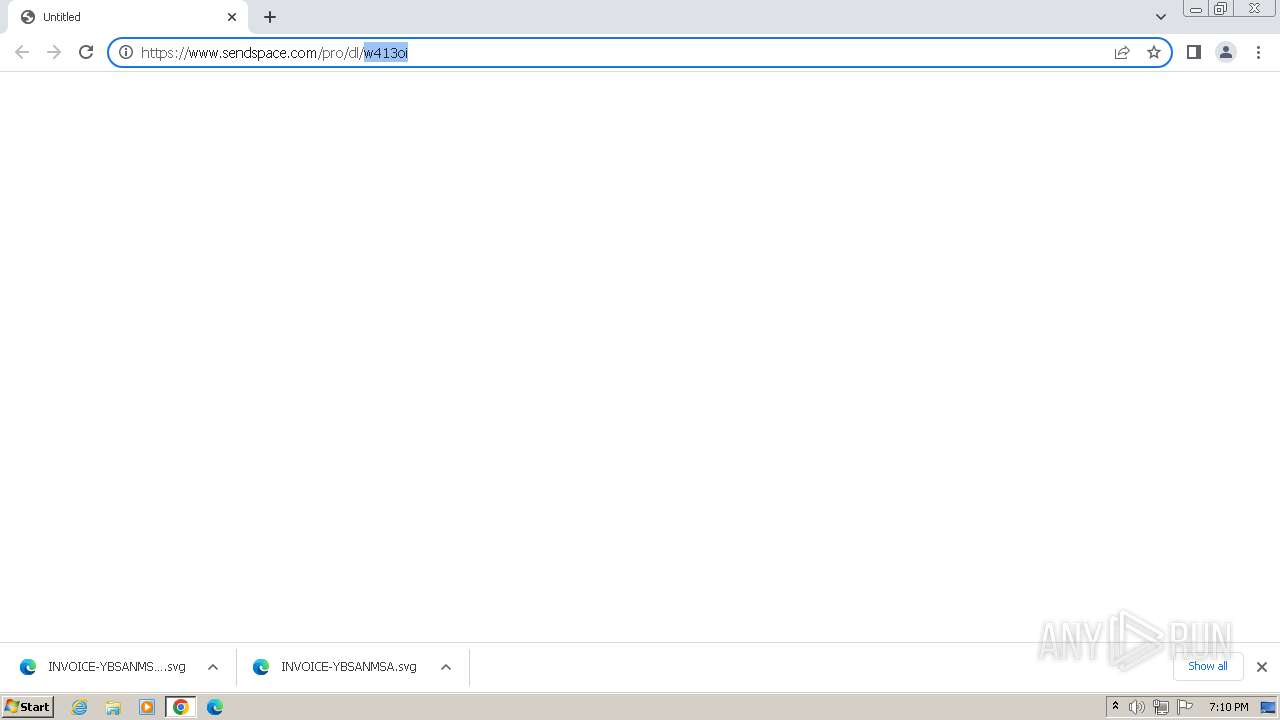Select the Untitled tab
1280x720 pixels.
click(130, 17)
